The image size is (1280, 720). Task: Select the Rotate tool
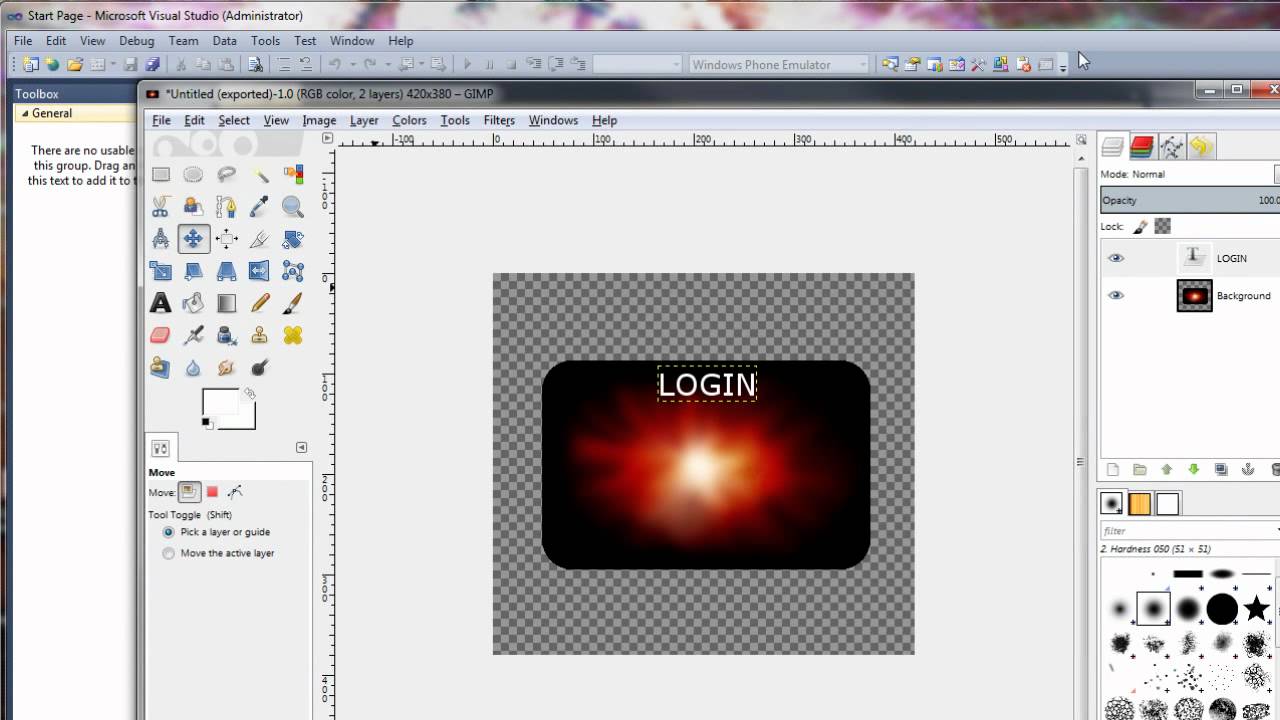[293, 239]
